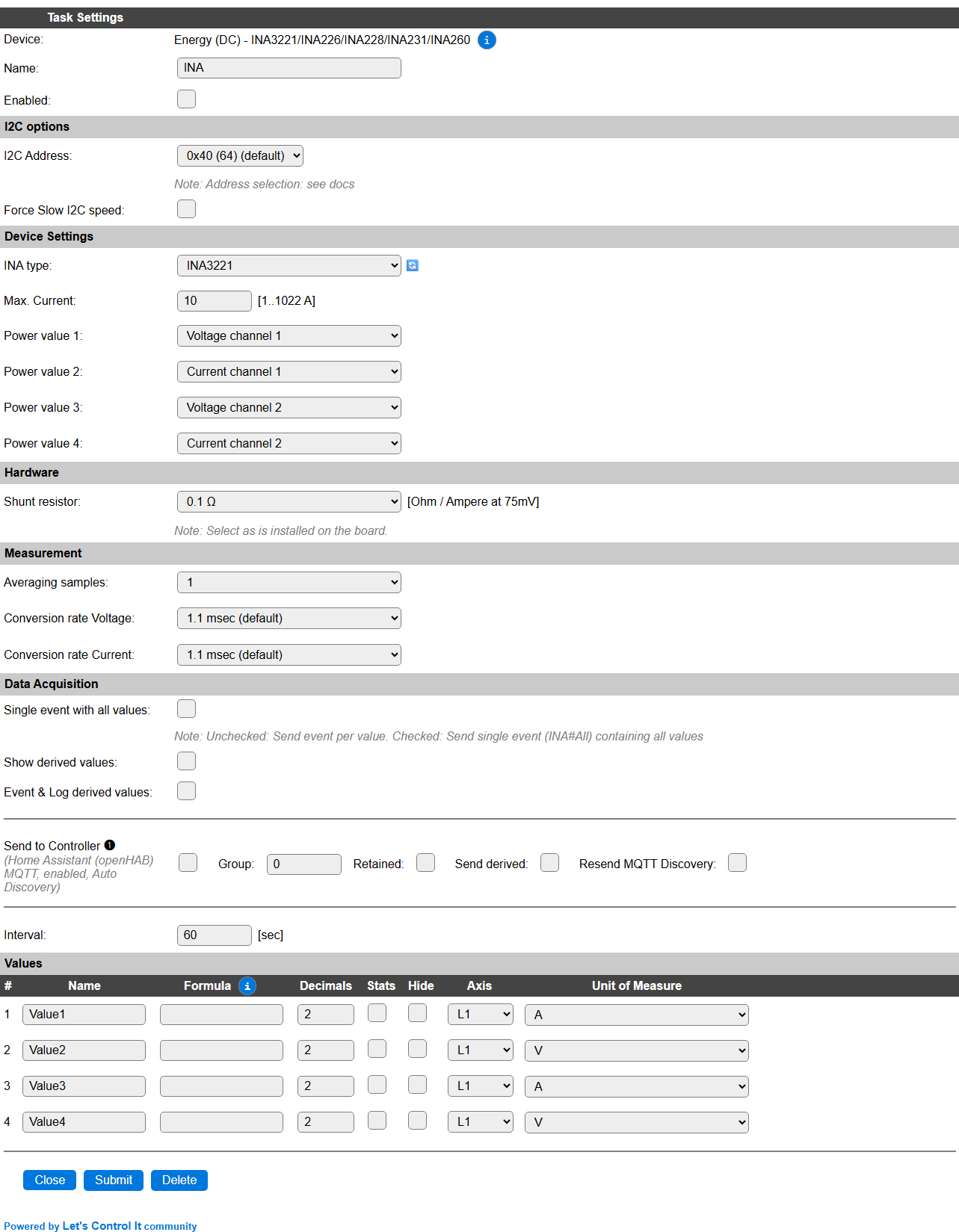
Task: Check the Retained checkbox
Action: tap(426, 863)
